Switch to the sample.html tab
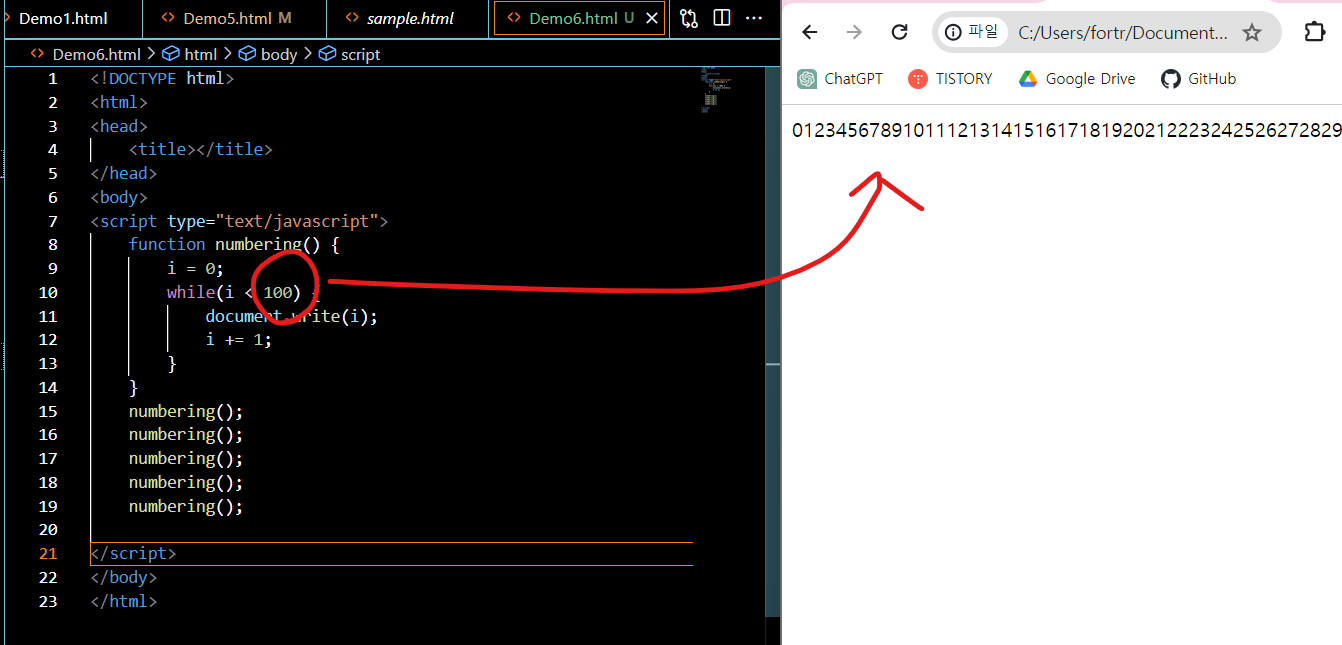The width and height of the screenshot is (1342, 645). 407,18
